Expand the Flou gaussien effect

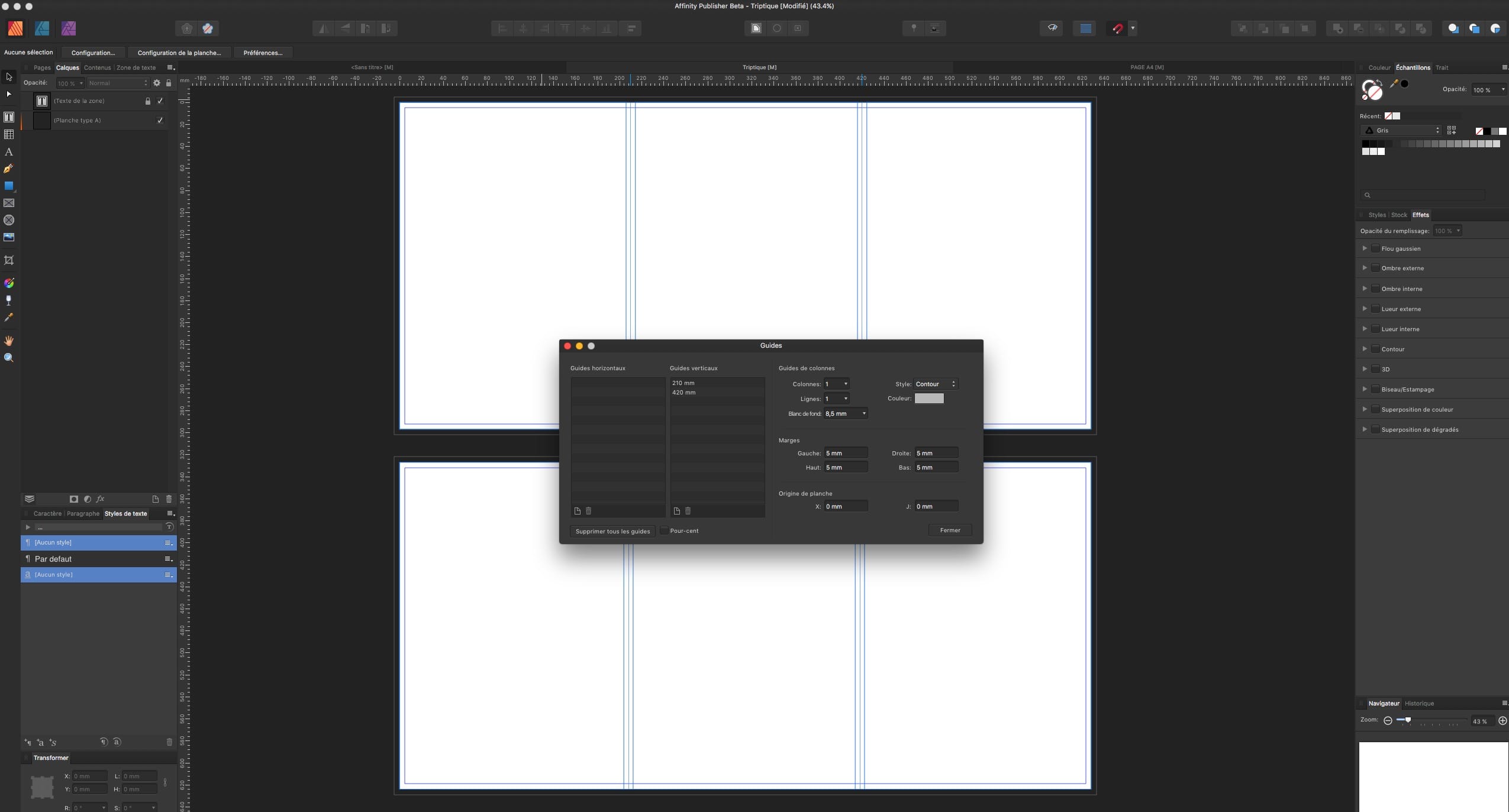click(x=1365, y=248)
